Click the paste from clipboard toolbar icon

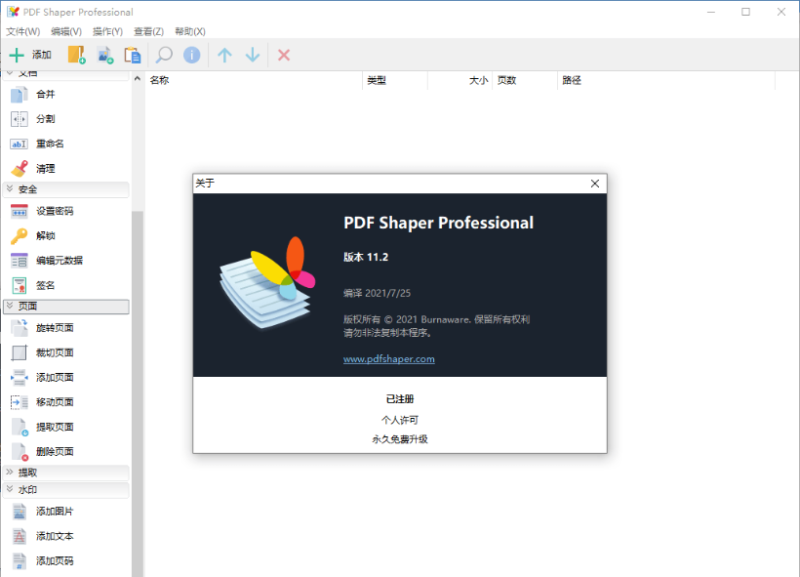click(133, 55)
